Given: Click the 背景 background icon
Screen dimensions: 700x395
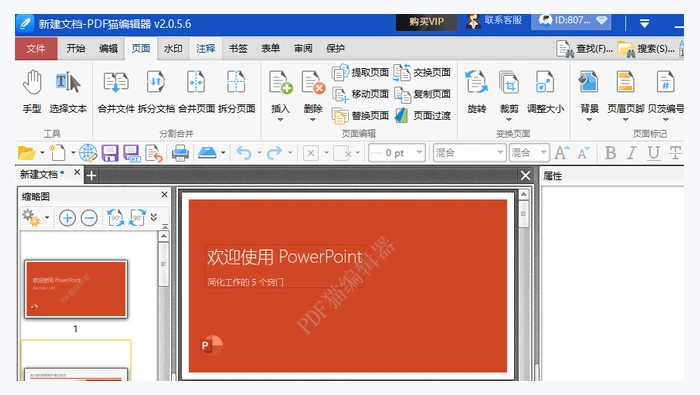Looking at the screenshot, I should (x=588, y=82).
